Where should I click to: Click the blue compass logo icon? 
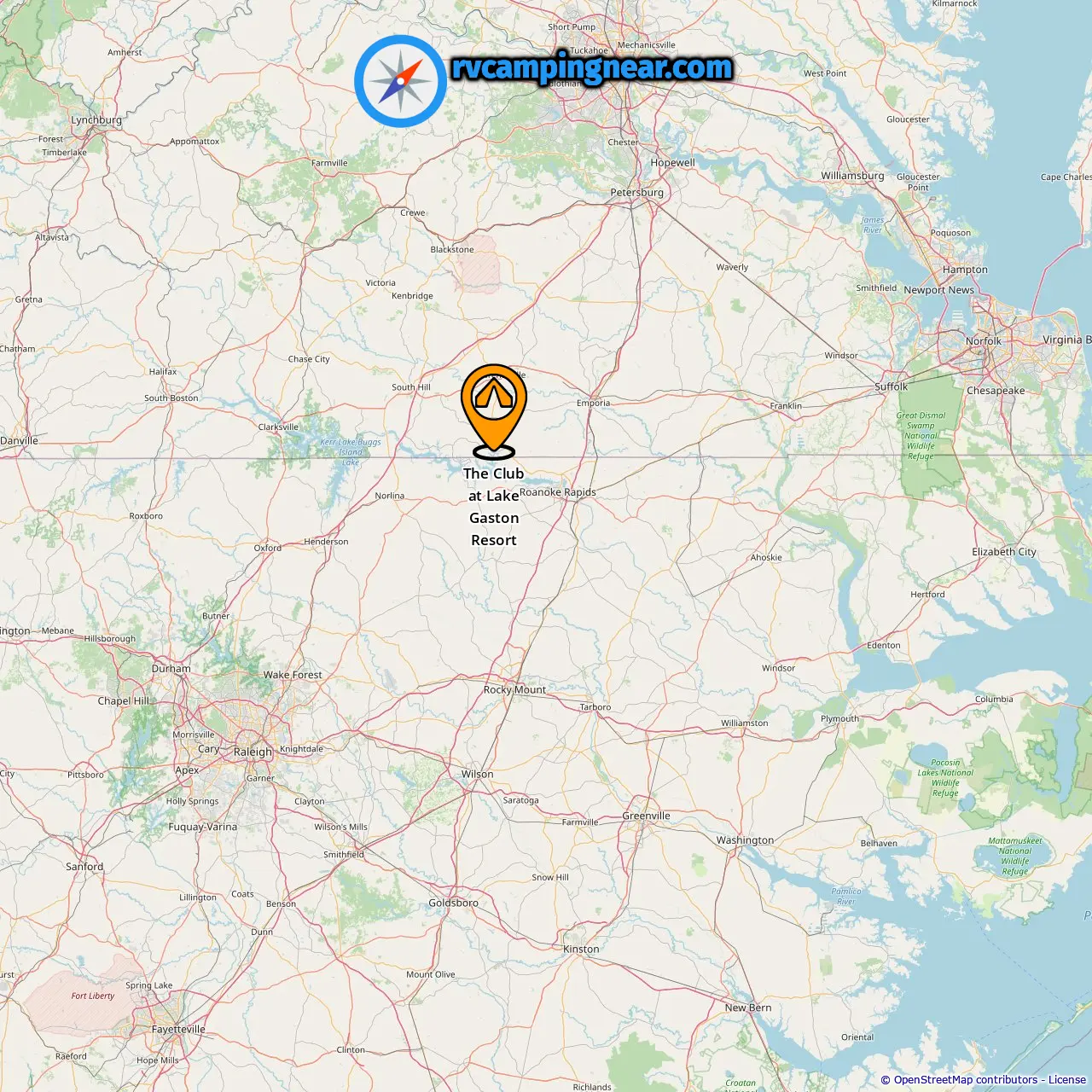point(401,81)
